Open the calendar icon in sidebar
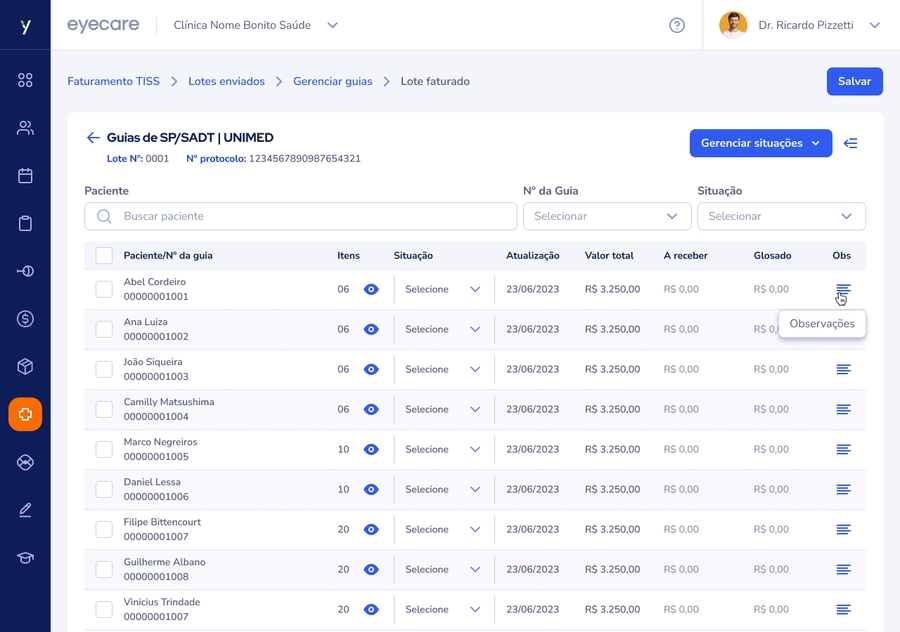Image resolution: width=900 pixels, height=632 pixels. pos(25,176)
